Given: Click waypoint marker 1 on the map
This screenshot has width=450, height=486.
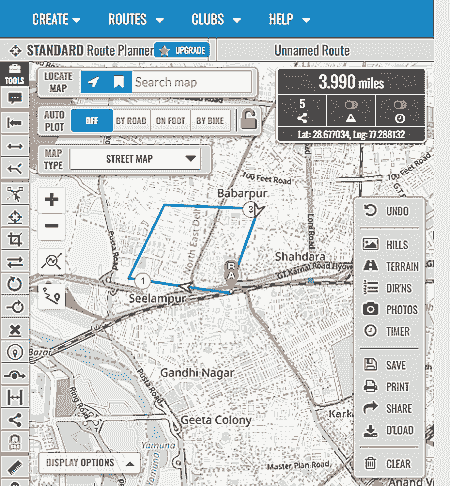Looking at the screenshot, I should pos(143,281).
